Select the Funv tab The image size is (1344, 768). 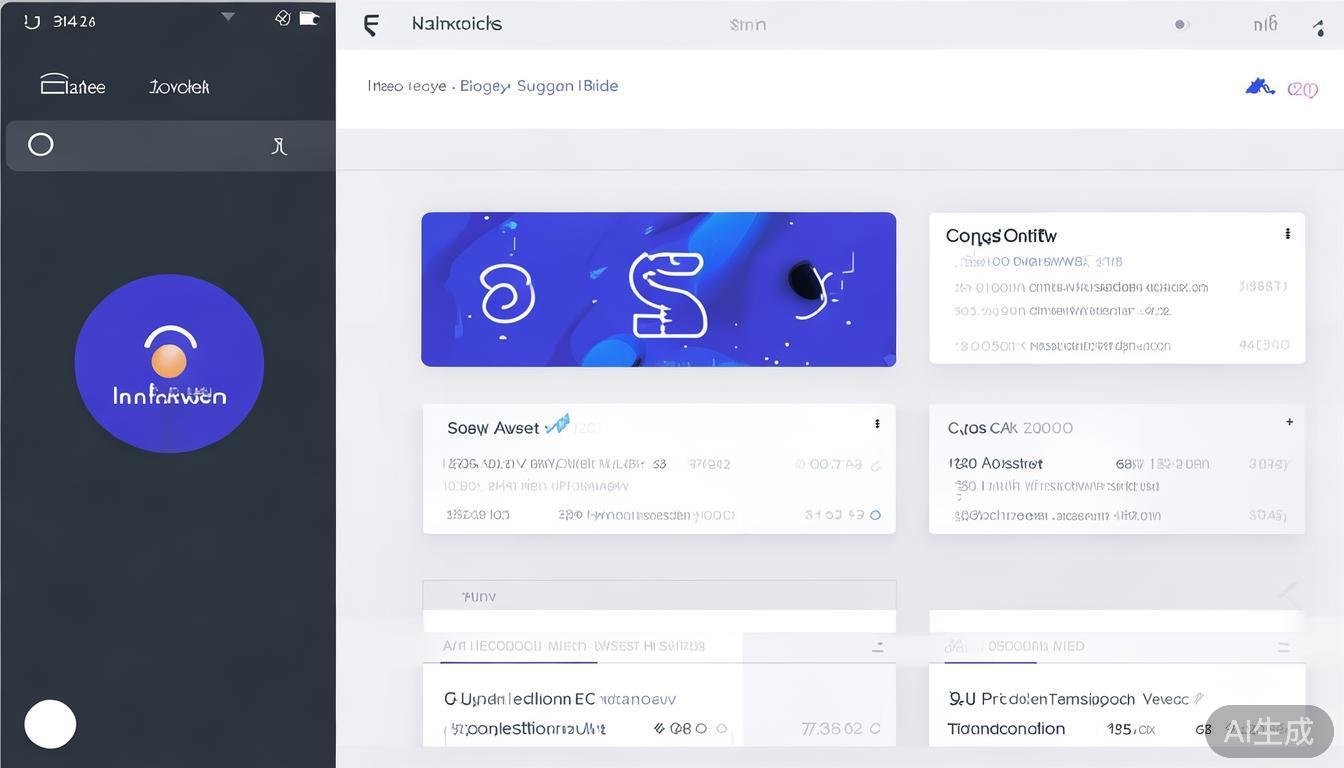point(479,596)
